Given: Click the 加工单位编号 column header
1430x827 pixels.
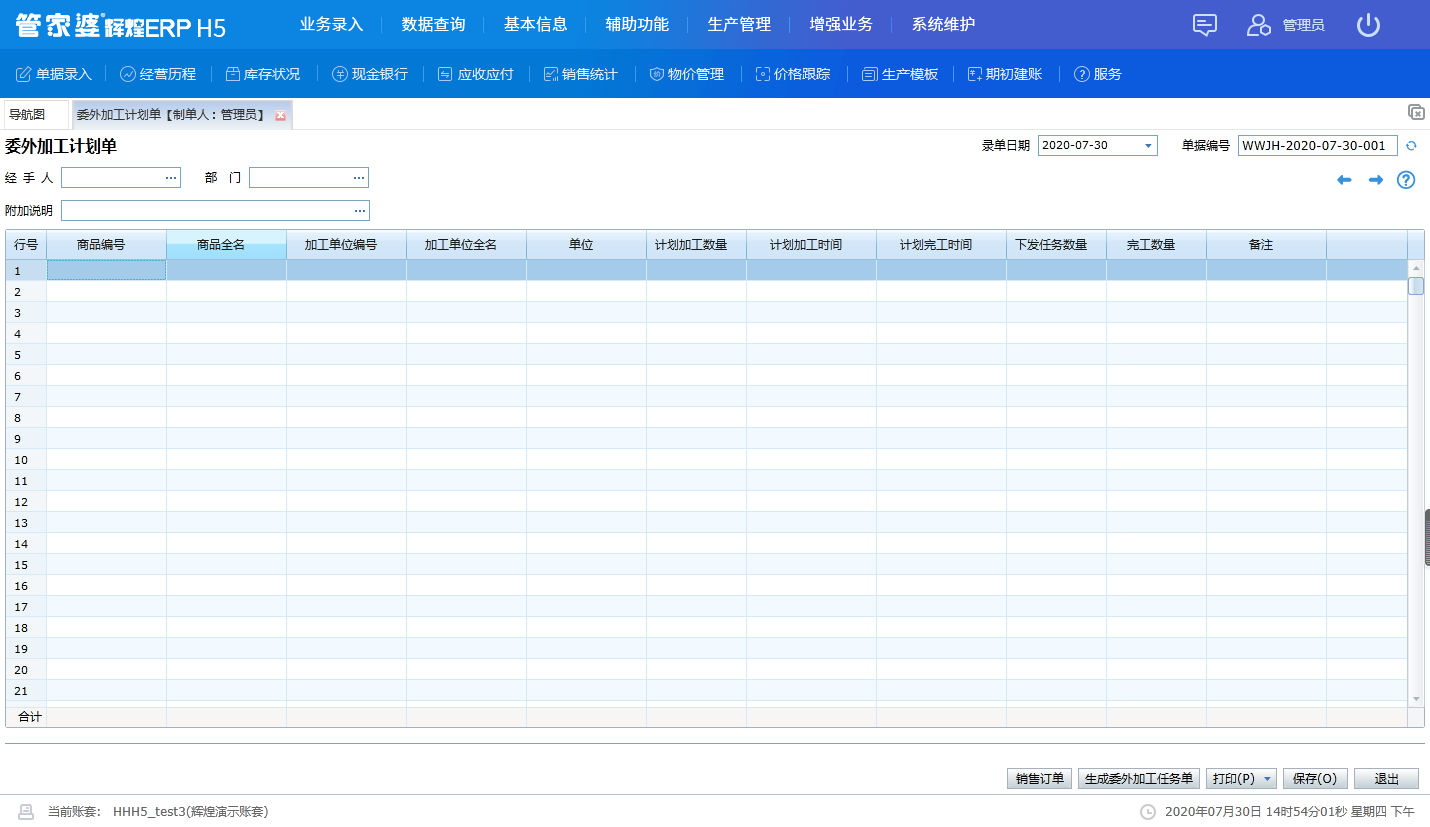Looking at the screenshot, I should [346, 245].
